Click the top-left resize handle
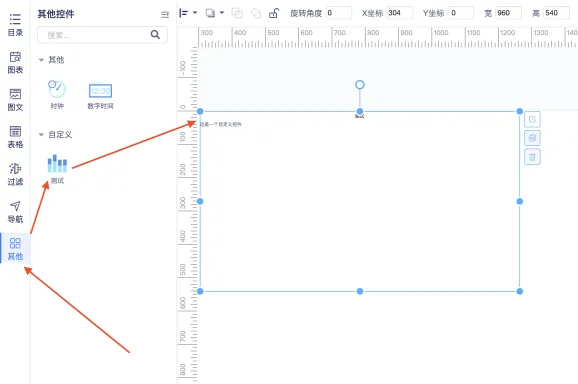 pyautogui.click(x=200, y=111)
